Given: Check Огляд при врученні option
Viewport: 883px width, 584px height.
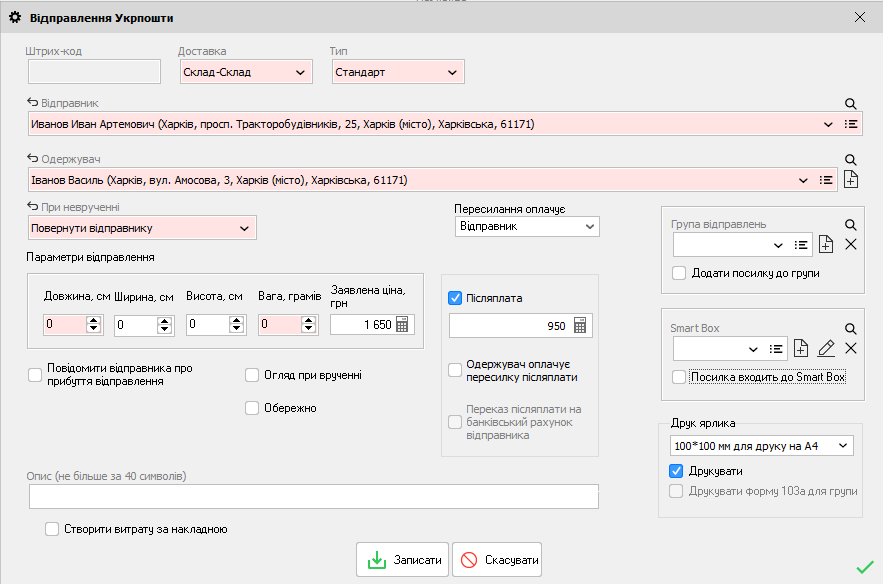Looking at the screenshot, I should click(252, 375).
